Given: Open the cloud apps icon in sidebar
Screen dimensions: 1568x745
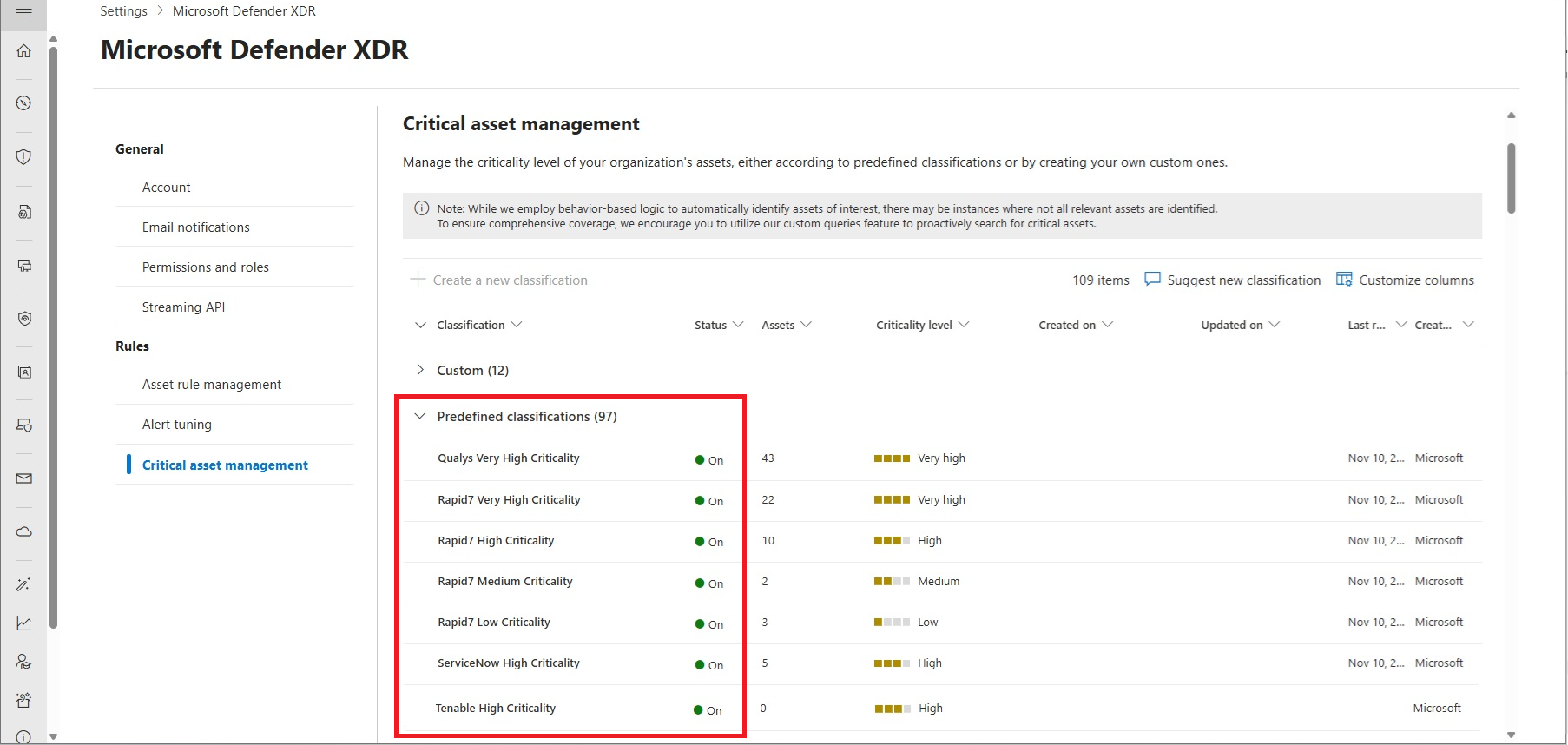Looking at the screenshot, I should pos(24,531).
